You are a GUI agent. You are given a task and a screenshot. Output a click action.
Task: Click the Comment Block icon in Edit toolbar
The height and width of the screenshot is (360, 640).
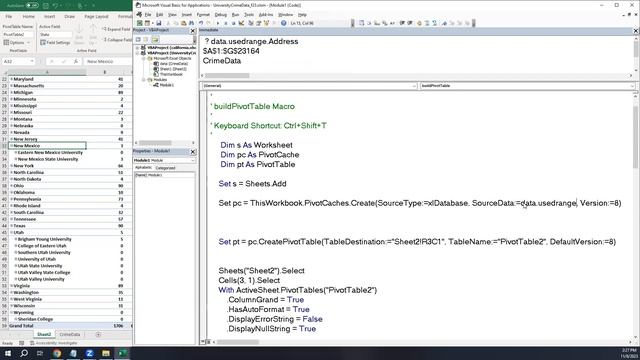coord(427,23)
